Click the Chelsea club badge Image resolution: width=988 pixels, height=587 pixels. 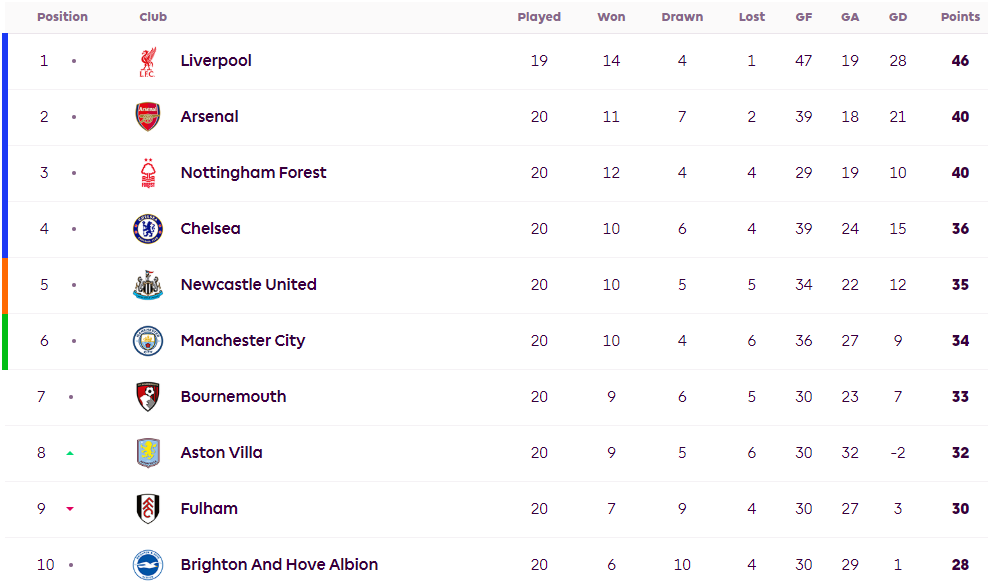point(147,229)
